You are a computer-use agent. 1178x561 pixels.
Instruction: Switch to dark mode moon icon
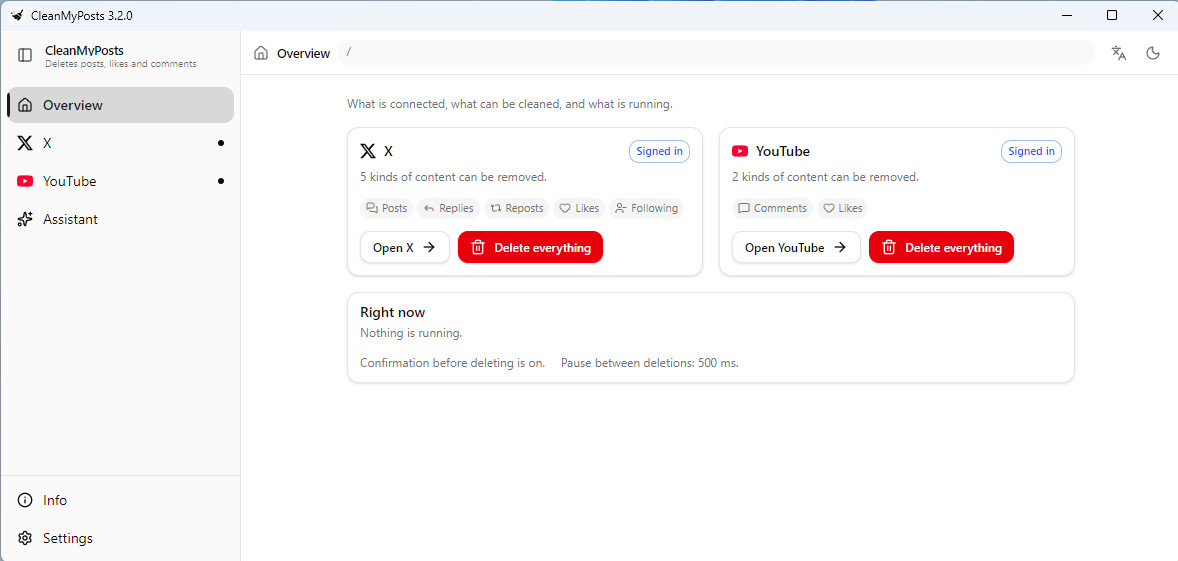click(x=1152, y=53)
